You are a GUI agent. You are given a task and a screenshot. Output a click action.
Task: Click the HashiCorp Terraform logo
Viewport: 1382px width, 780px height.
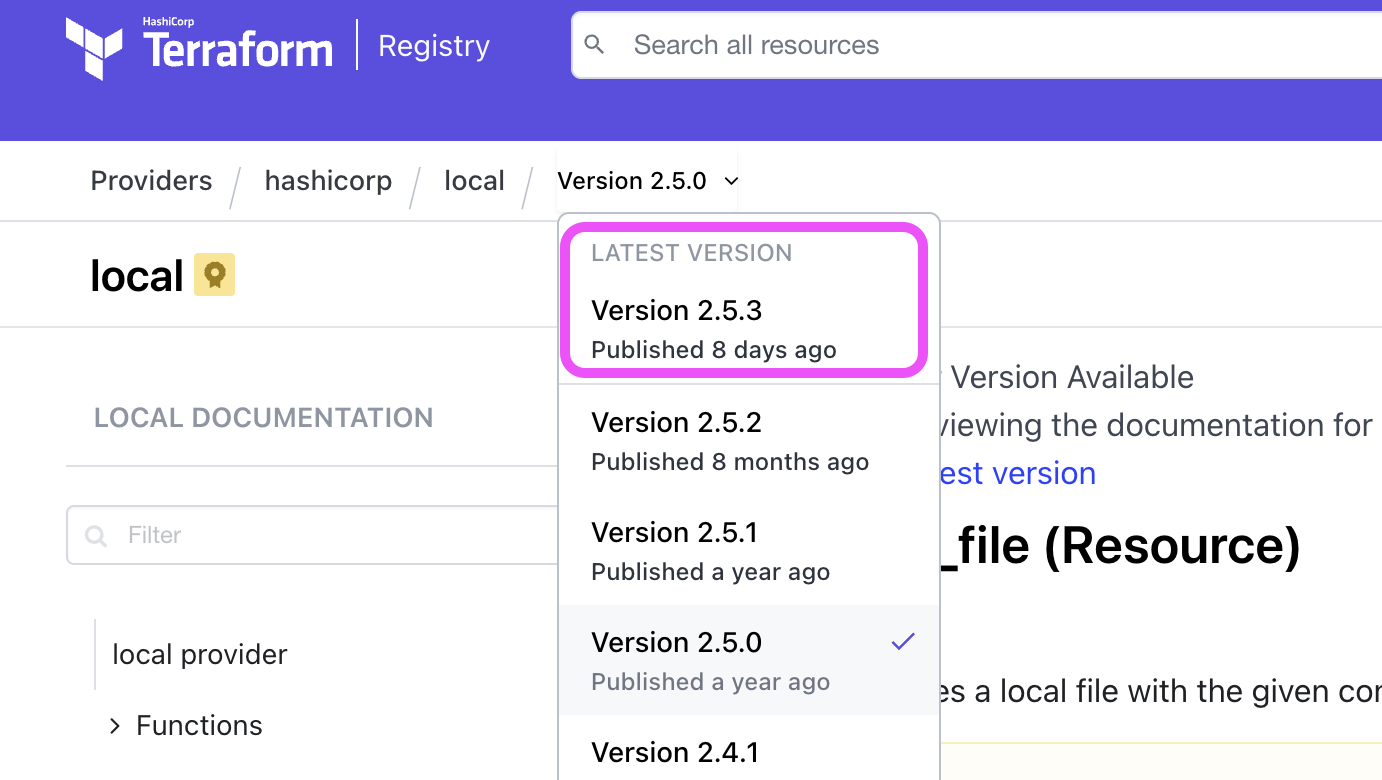[x=199, y=47]
